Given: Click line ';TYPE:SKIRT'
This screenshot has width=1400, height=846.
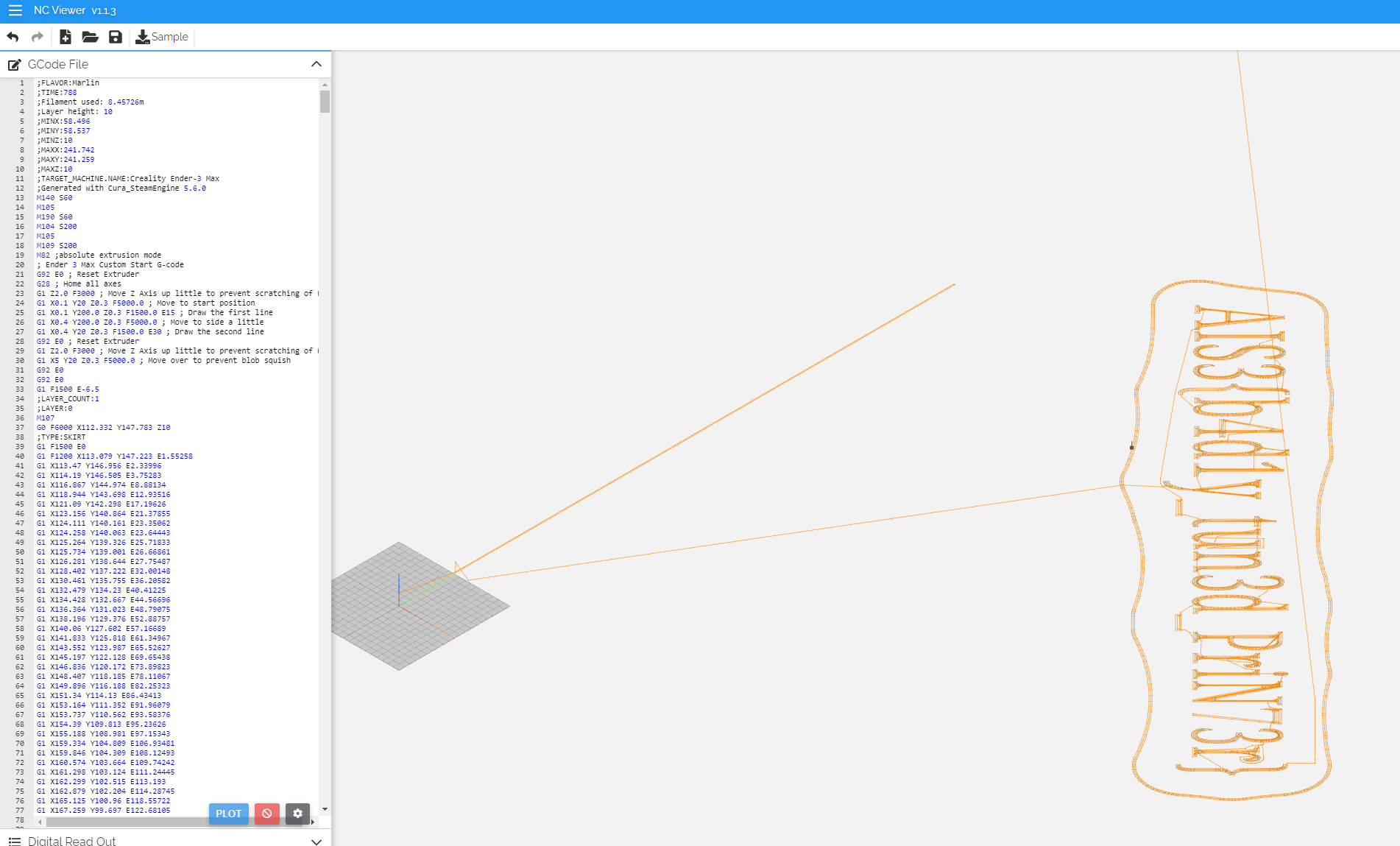Looking at the screenshot, I should point(61,437).
